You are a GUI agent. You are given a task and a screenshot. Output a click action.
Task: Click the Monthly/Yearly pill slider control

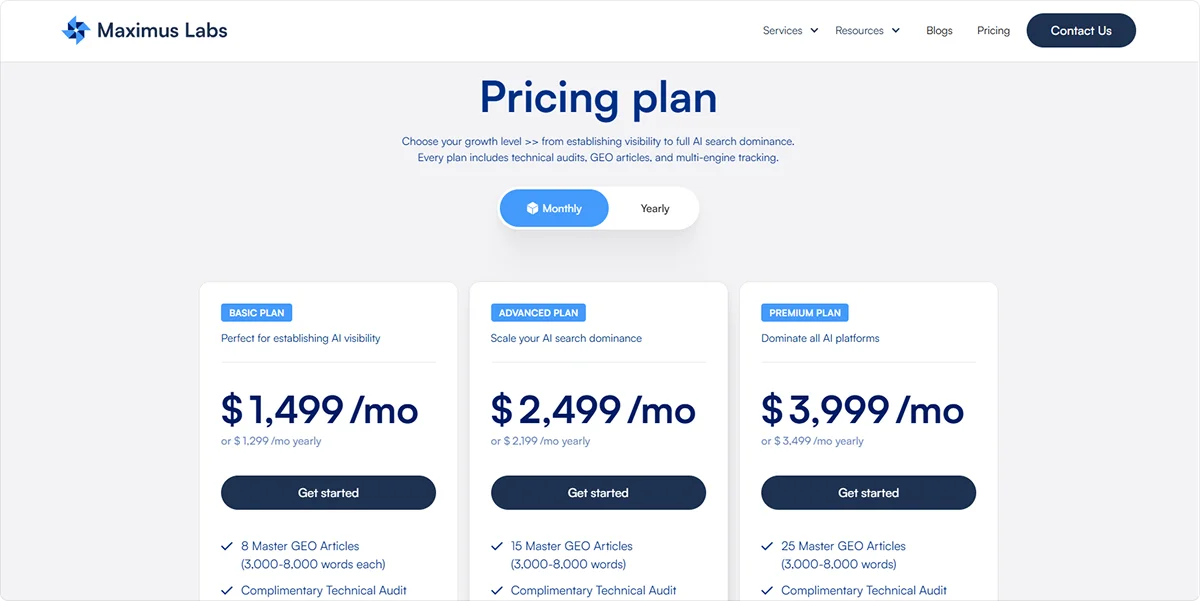[x=598, y=208]
